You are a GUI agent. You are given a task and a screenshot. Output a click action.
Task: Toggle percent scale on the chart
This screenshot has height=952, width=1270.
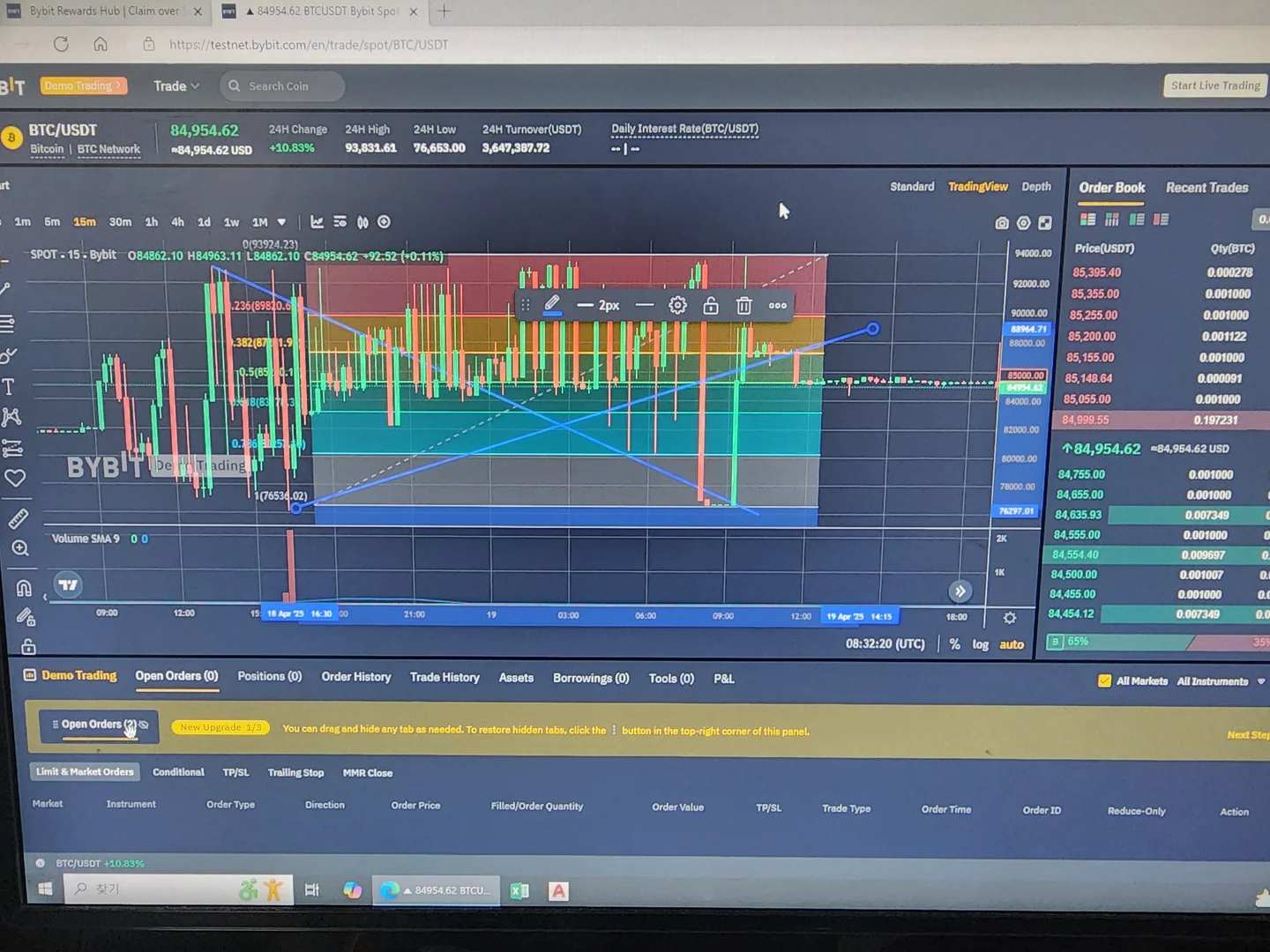pyautogui.click(x=954, y=644)
